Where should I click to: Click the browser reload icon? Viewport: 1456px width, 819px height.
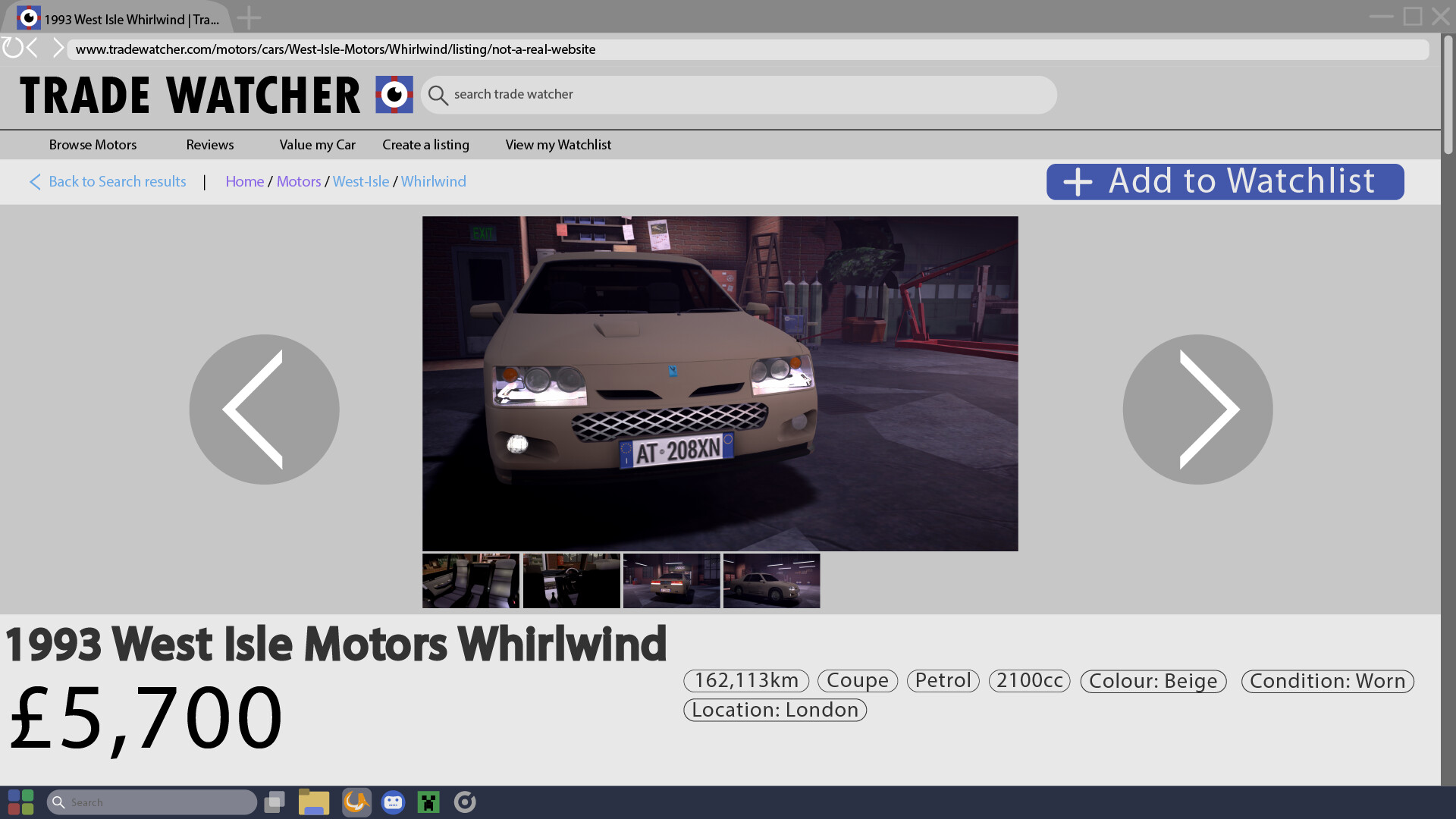click(13, 49)
